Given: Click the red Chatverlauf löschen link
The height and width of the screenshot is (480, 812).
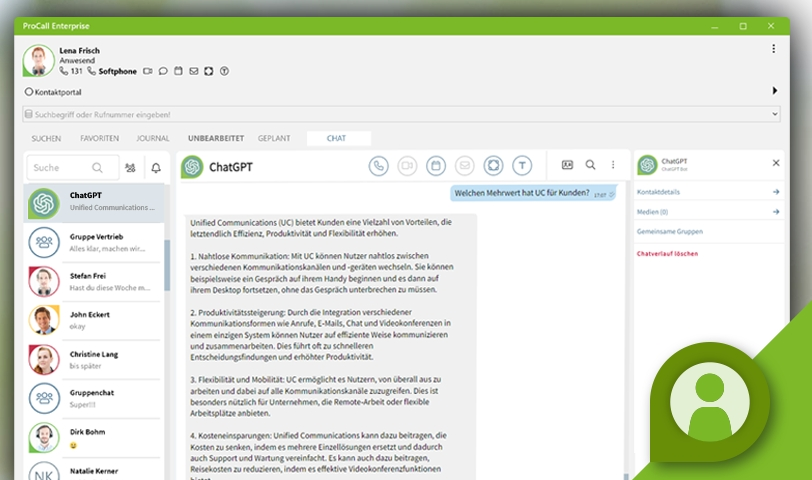Looking at the screenshot, I should 667,253.
